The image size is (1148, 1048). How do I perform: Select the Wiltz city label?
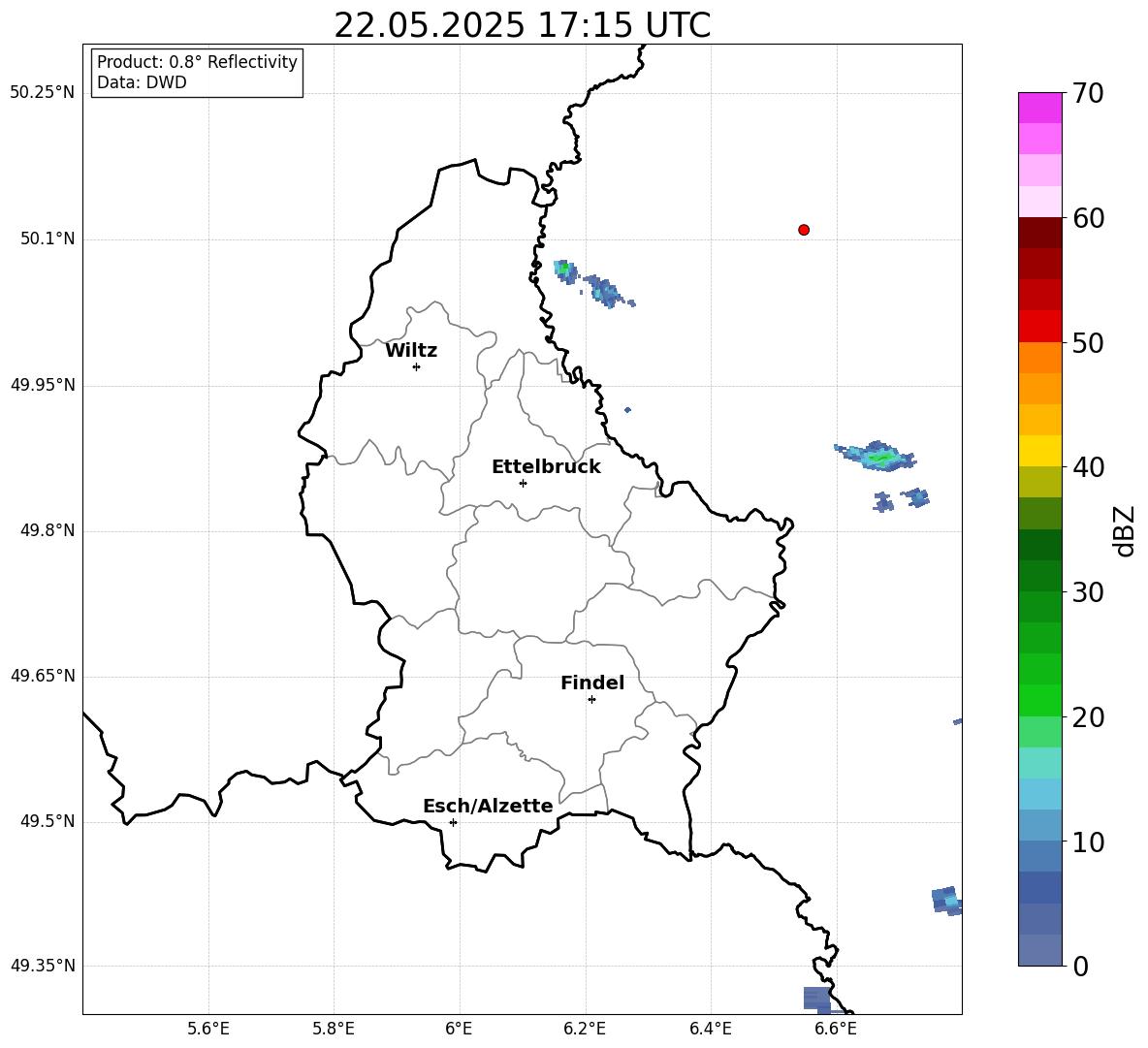pos(411,351)
